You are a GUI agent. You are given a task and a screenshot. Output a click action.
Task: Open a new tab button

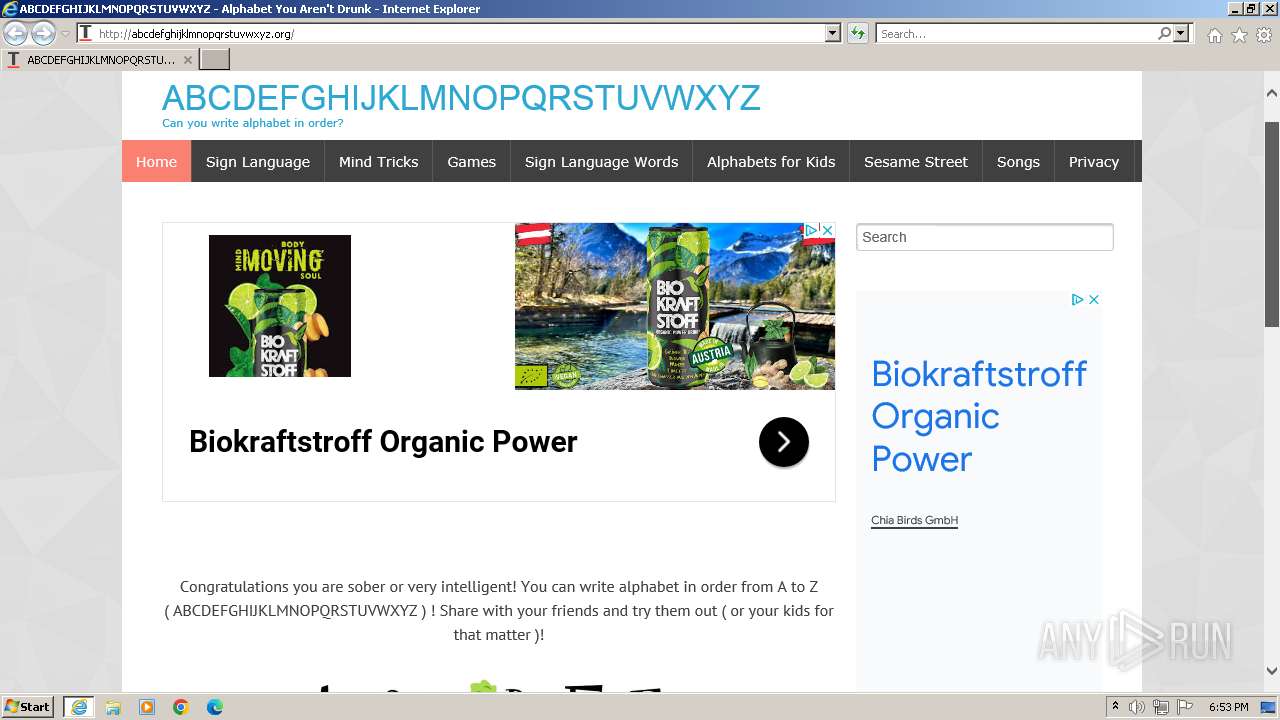[x=215, y=60]
